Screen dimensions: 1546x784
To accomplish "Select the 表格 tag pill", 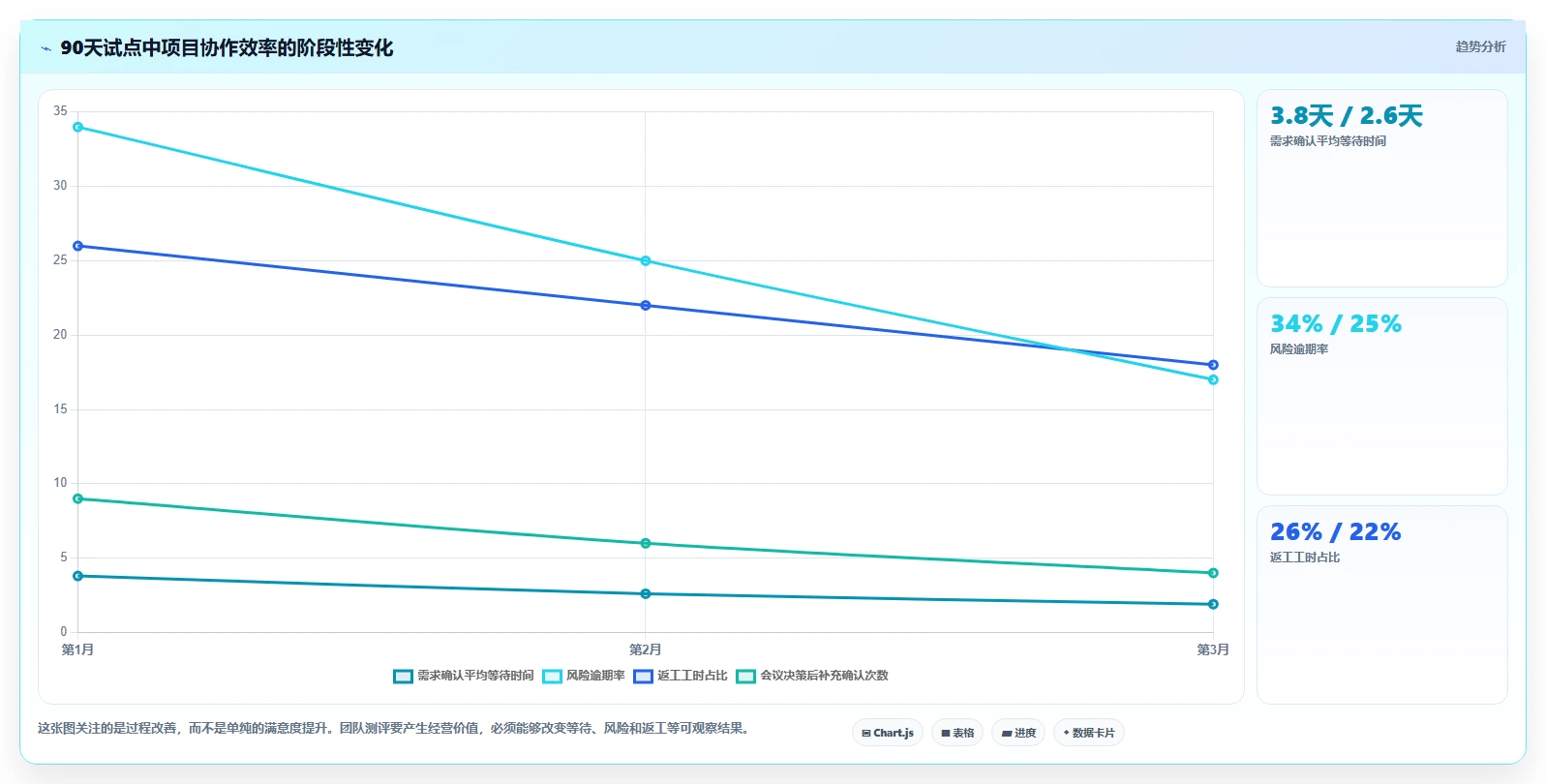I will (957, 733).
